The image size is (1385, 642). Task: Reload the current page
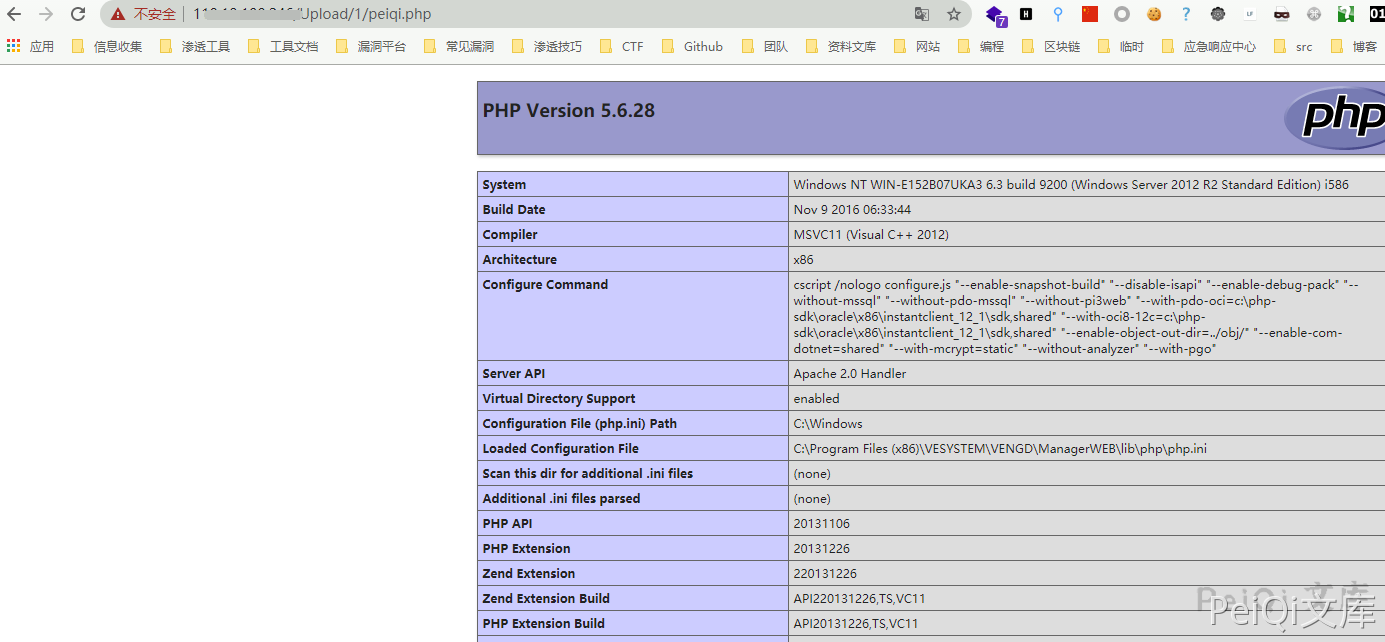click(78, 14)
